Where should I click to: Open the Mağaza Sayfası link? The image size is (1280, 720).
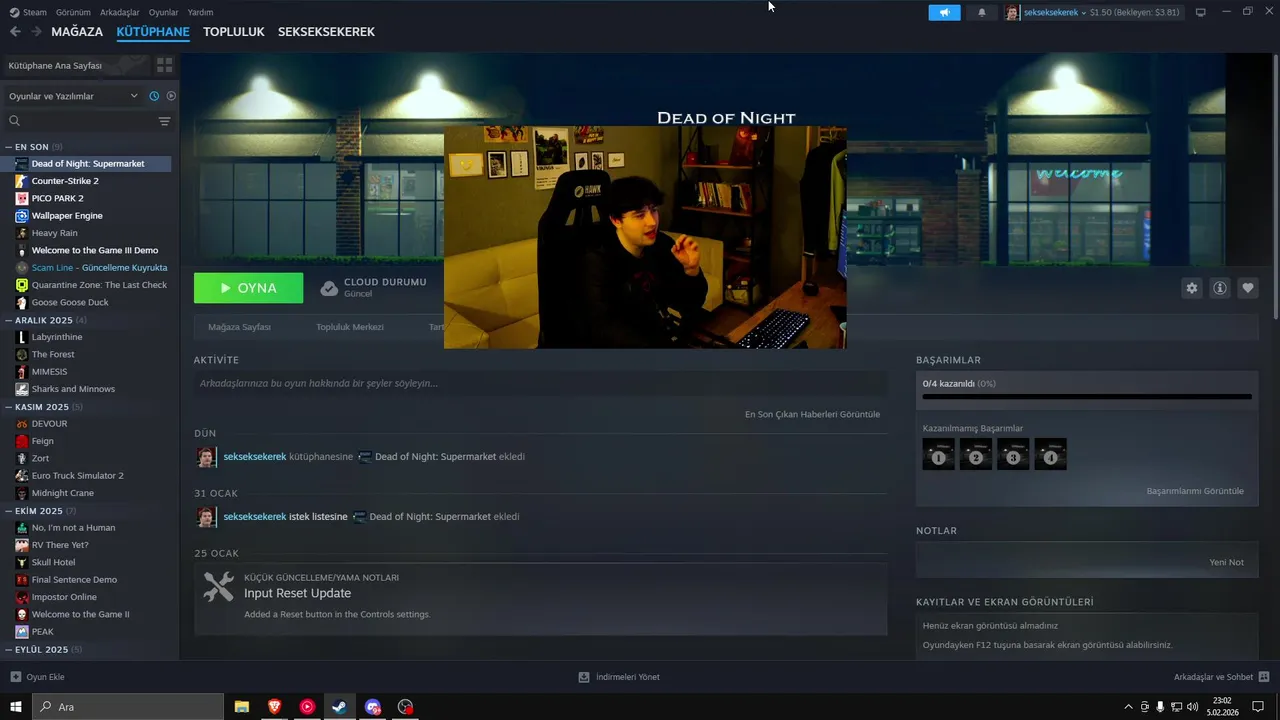coord(239,327)
